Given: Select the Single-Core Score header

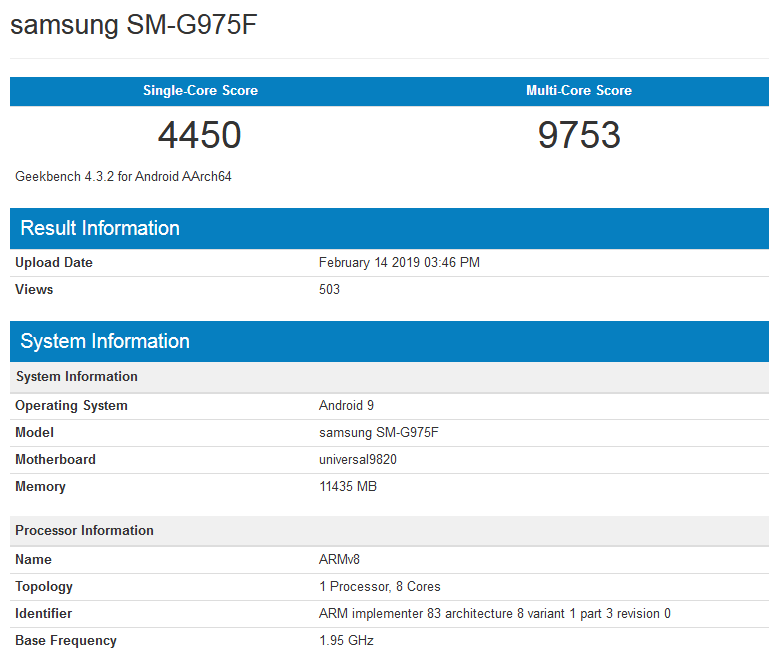Looking at the screenshot, I should [x=200, y=91].
